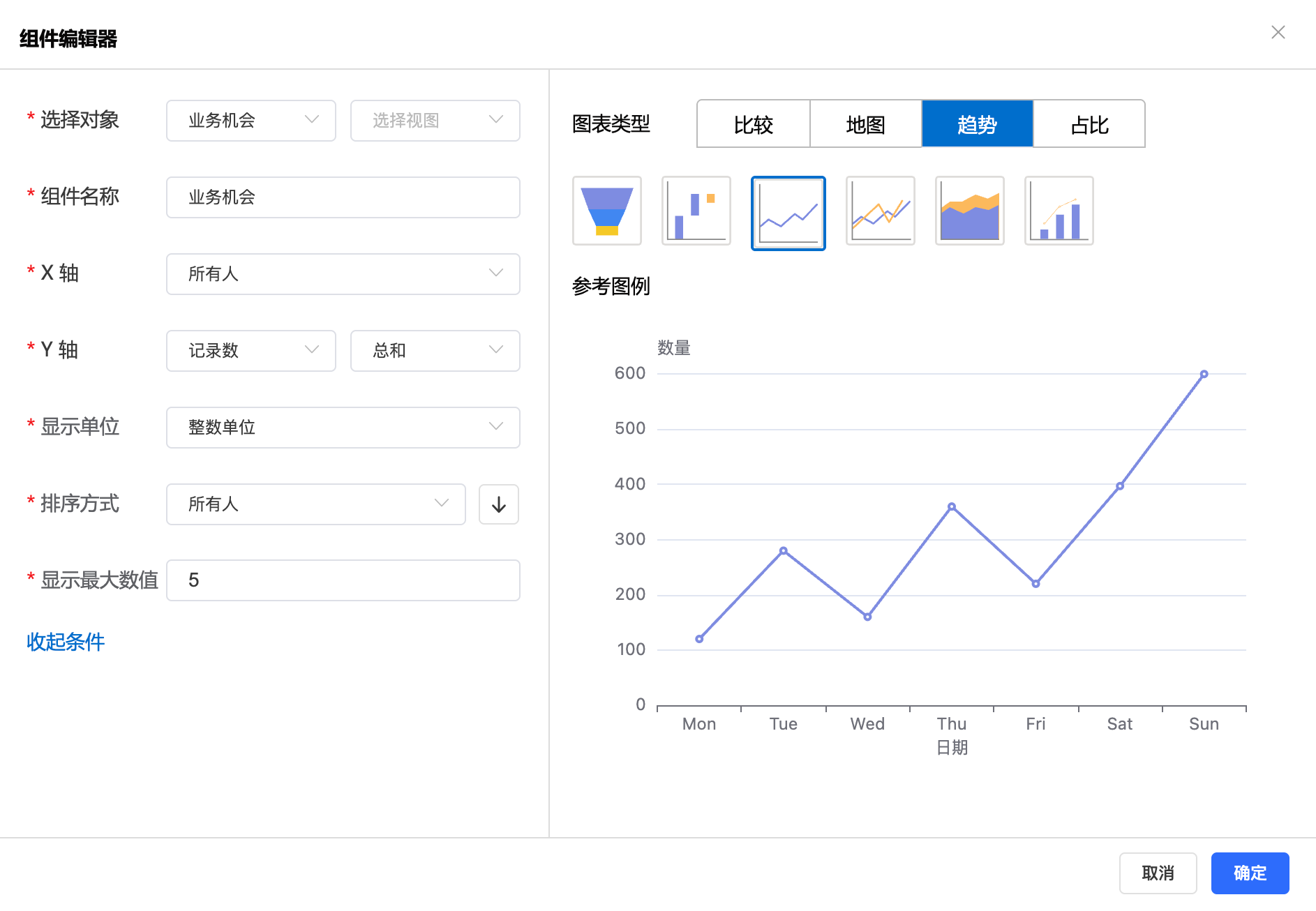The height and width of the screenshot is (911, 1316).
Task: Close the component editor dialog
Action: 1278,33
